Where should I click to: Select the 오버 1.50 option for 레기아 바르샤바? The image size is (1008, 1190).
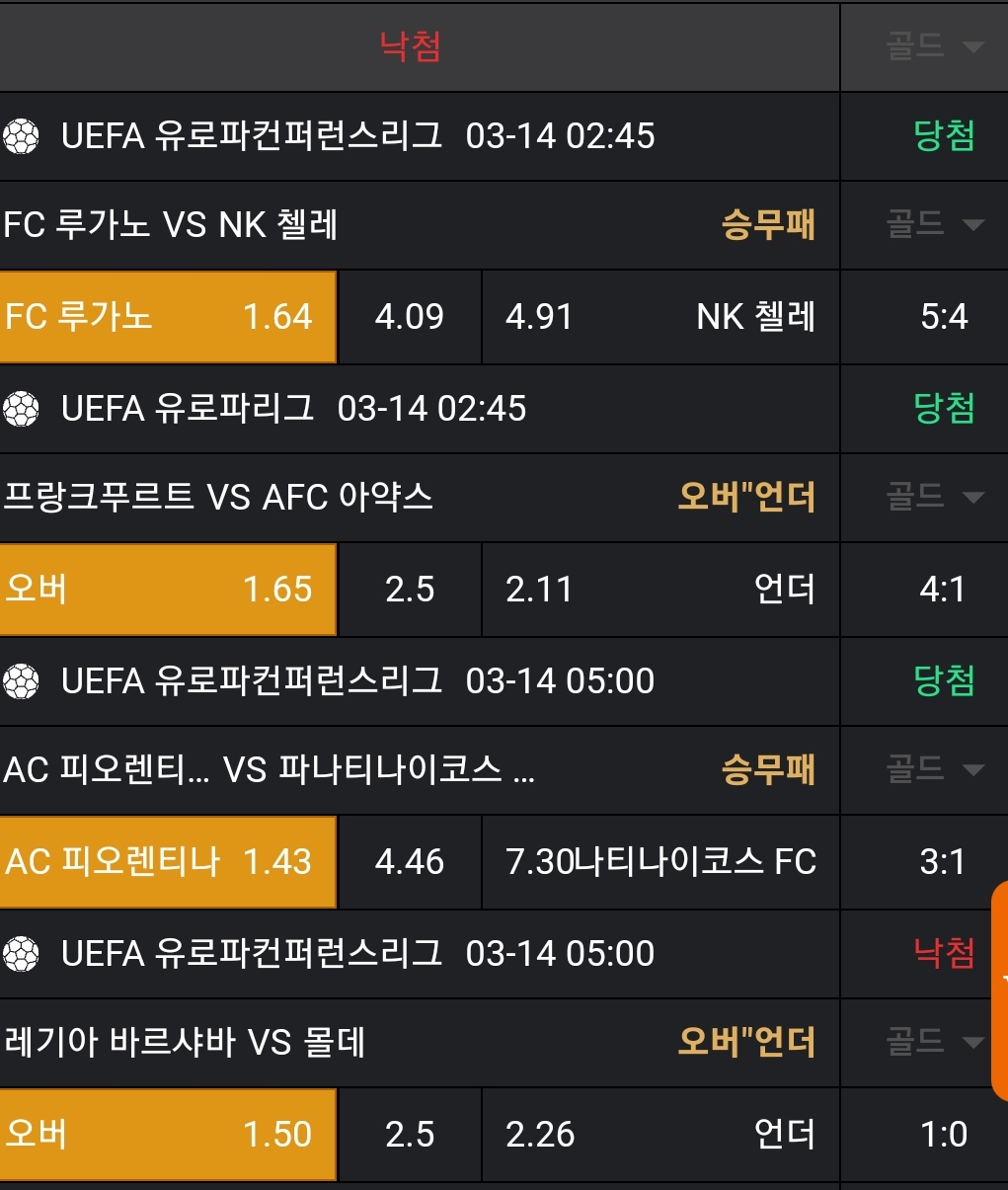click(168, 1135)
